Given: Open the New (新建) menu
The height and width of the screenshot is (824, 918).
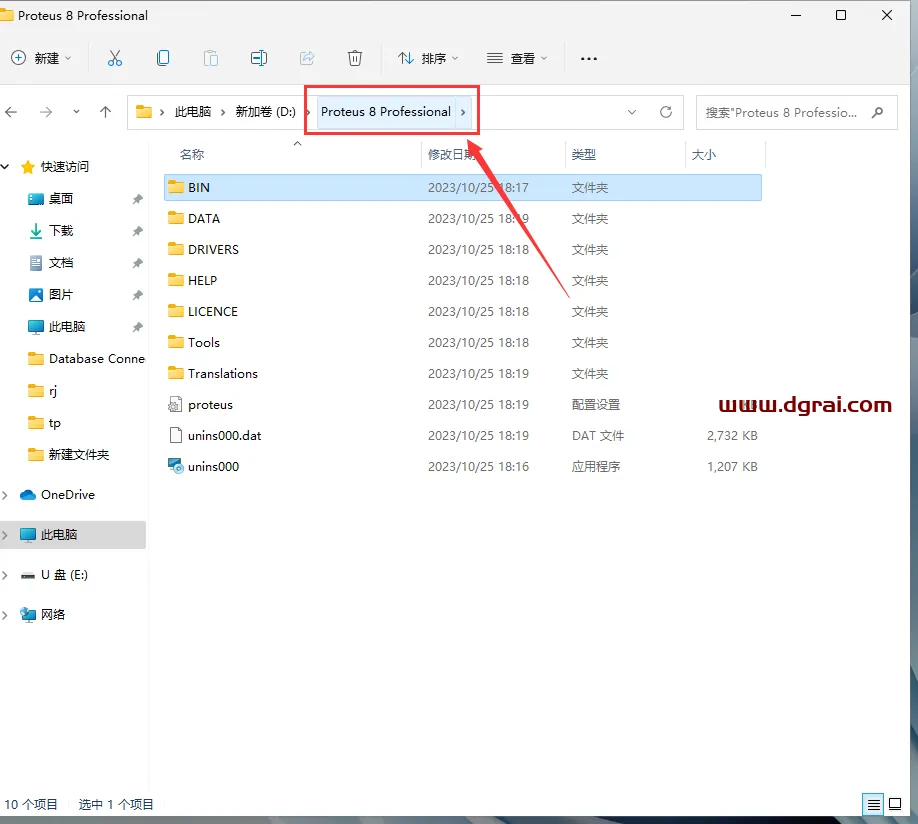Looking at the screenshot, I should [x=41, y=58].
